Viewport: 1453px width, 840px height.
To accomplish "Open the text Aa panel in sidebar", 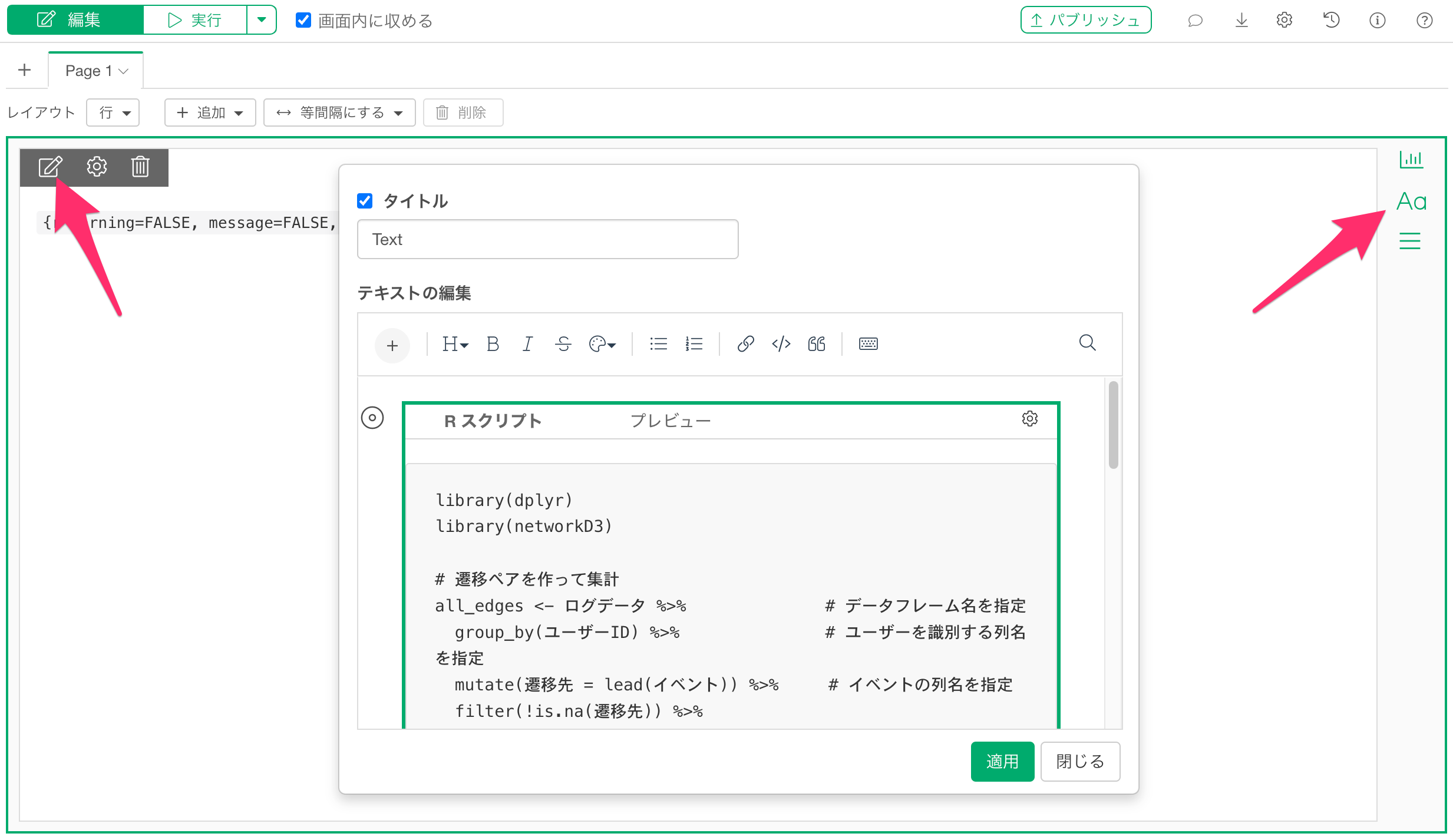I will pos(1411,201).
